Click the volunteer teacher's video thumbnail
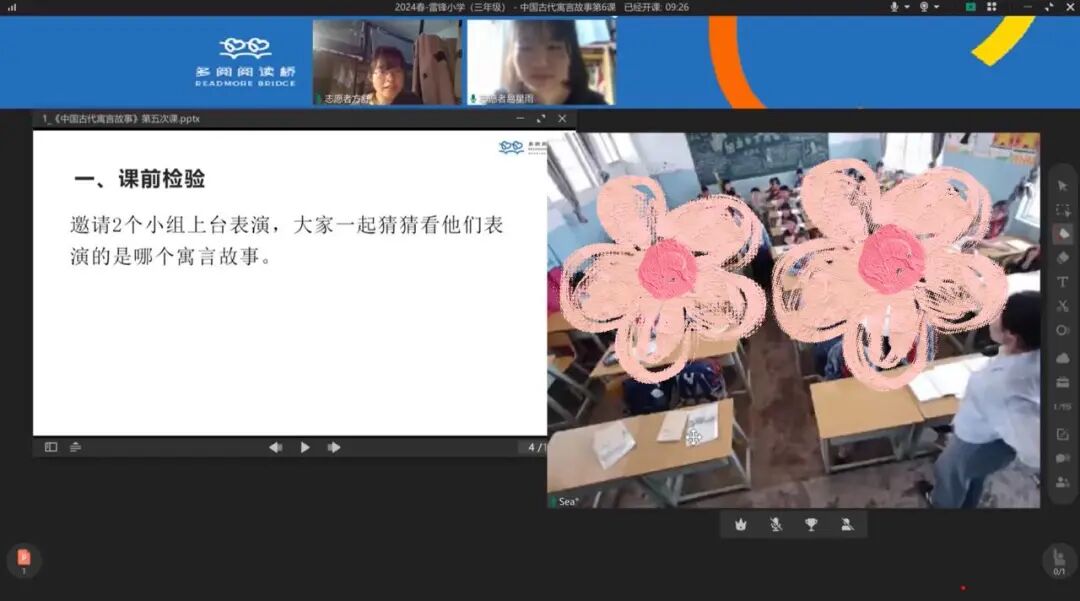The image size is (1080, 601). point(385,61)
